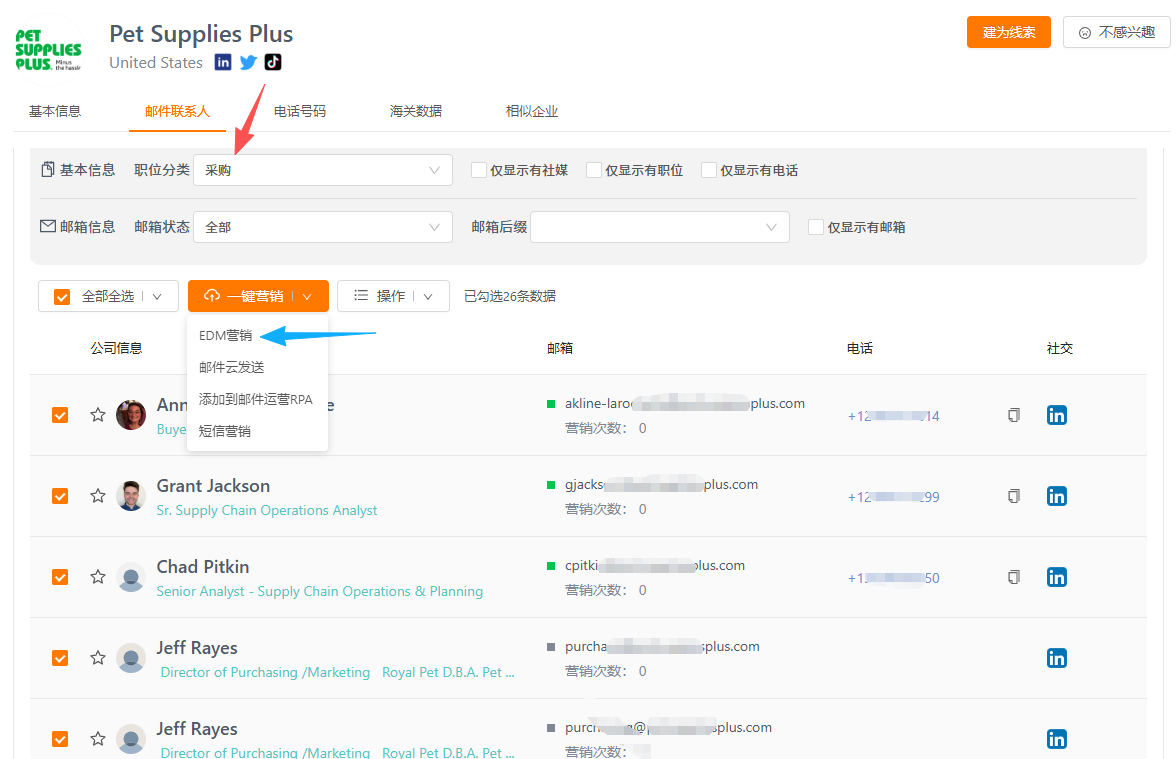Open Chad Pitkin's contact name
This screenshot has width=1176, height=759.
(x=202, y=567)
